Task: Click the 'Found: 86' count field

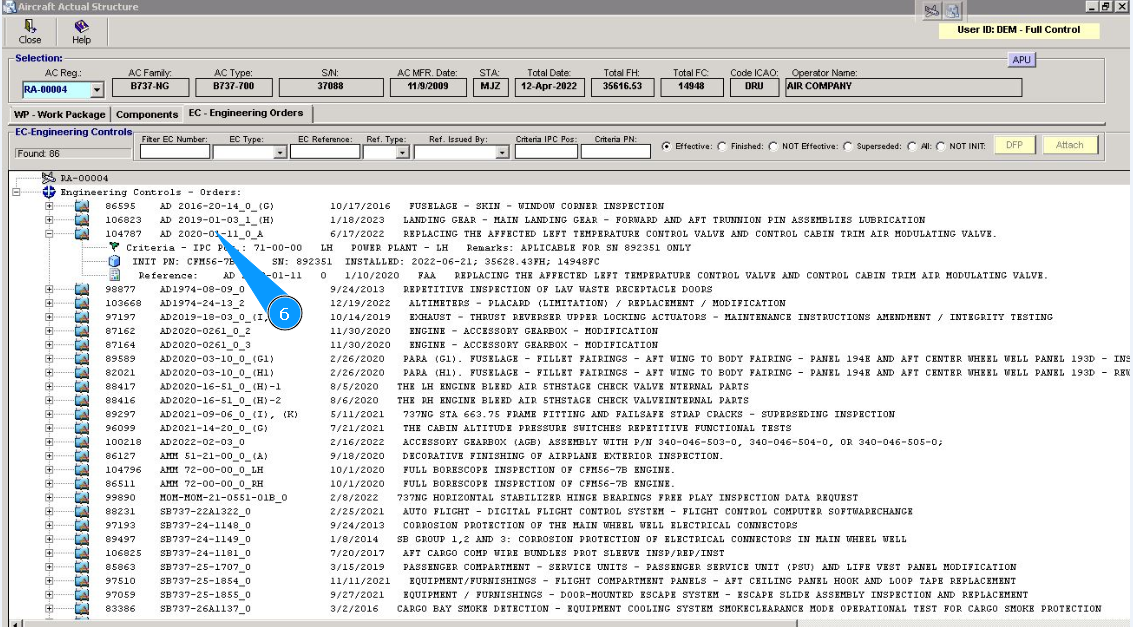Action: click(x=72, y=153)
